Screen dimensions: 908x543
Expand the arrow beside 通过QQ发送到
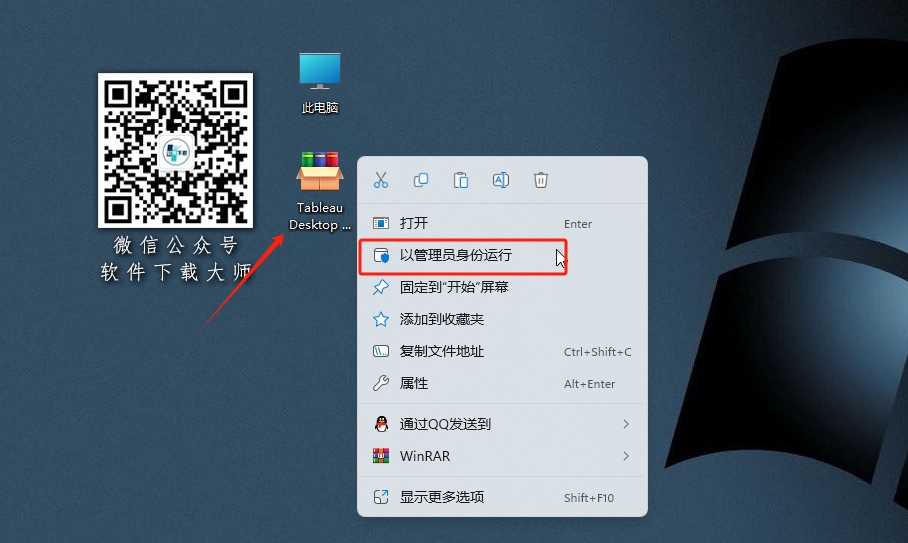pyautogui.click(x=626, y=424)
